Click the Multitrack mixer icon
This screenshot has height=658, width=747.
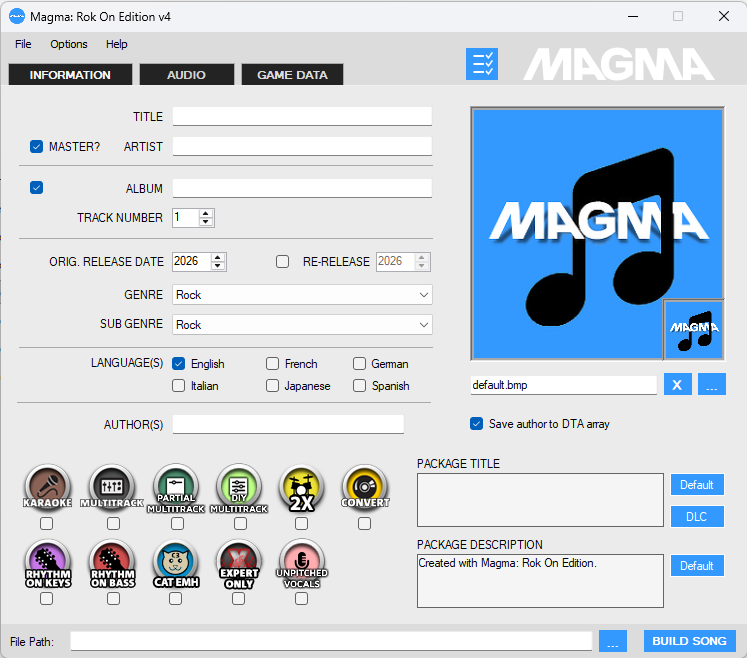click(x=112, y=487)
